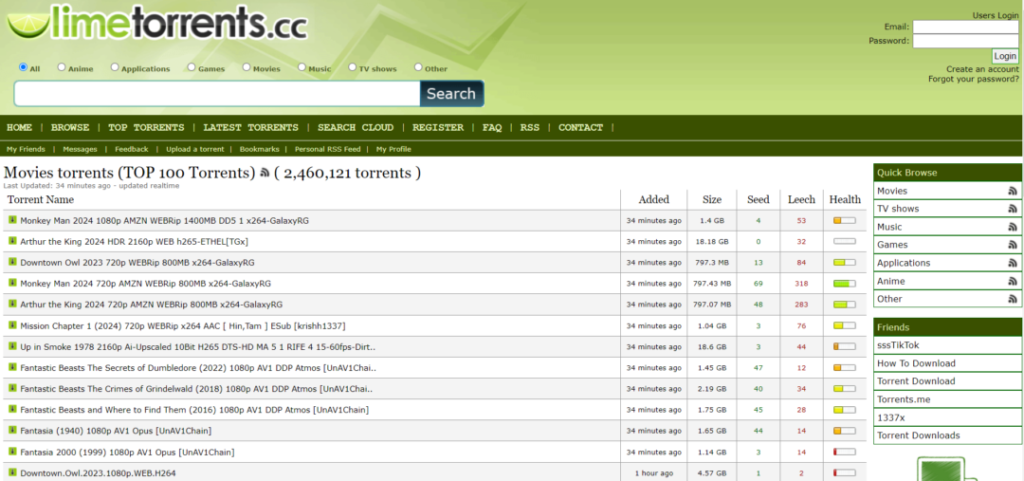
Task: Open the 1337x friend link
Action: click(x=891, y=417)
